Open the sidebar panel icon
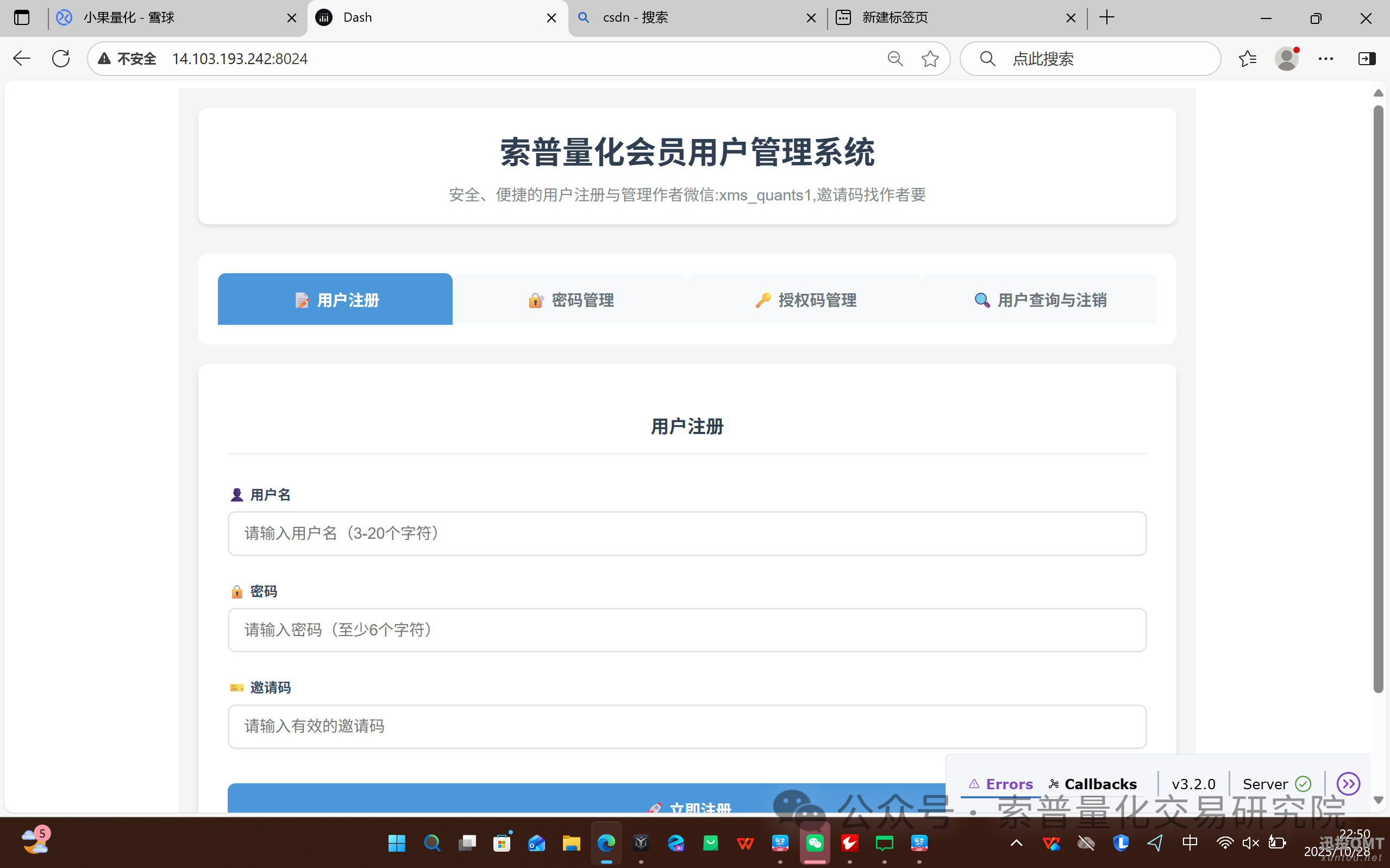 coord(1367,59)
